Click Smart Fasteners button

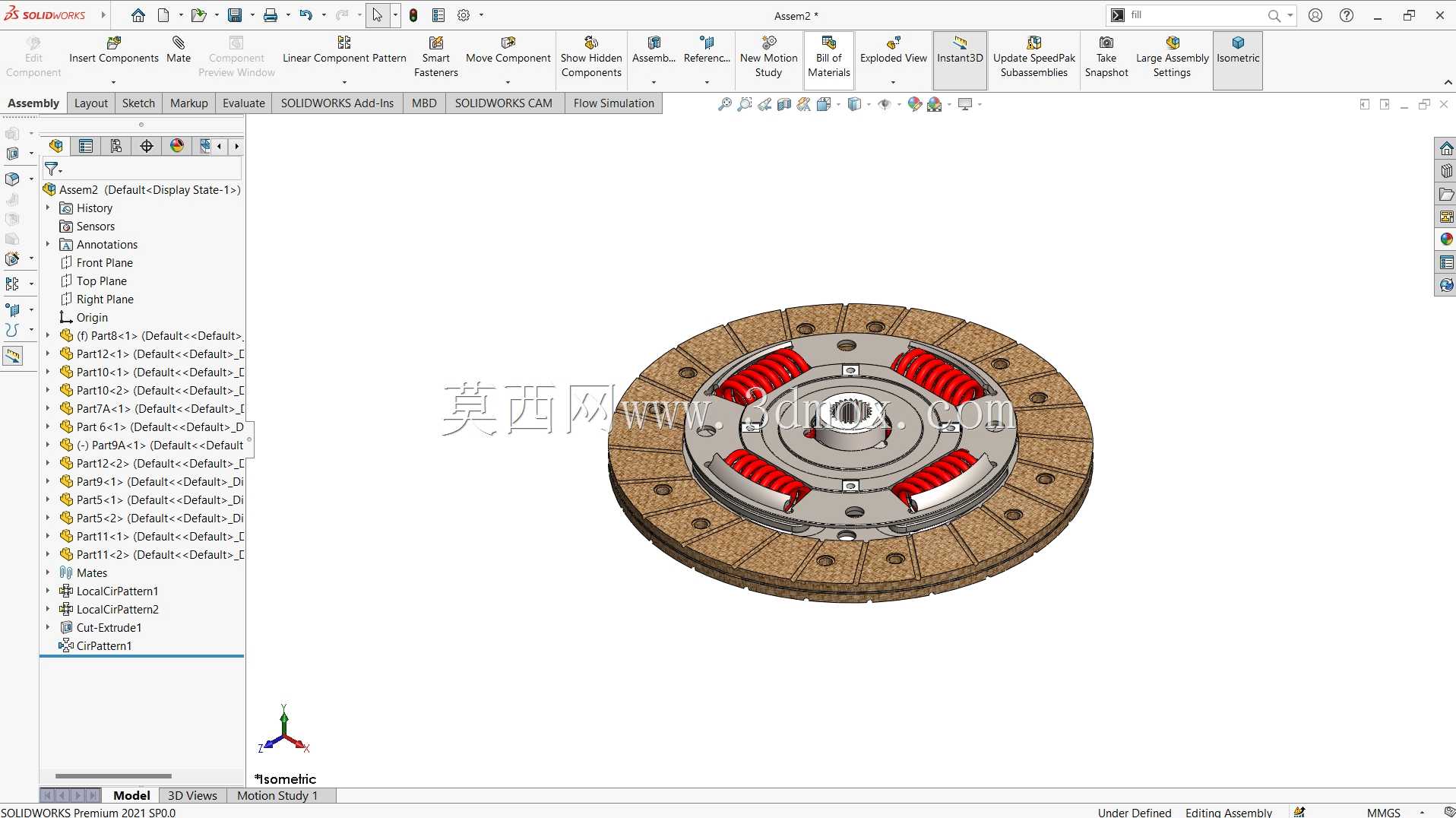tap(436, 57)
